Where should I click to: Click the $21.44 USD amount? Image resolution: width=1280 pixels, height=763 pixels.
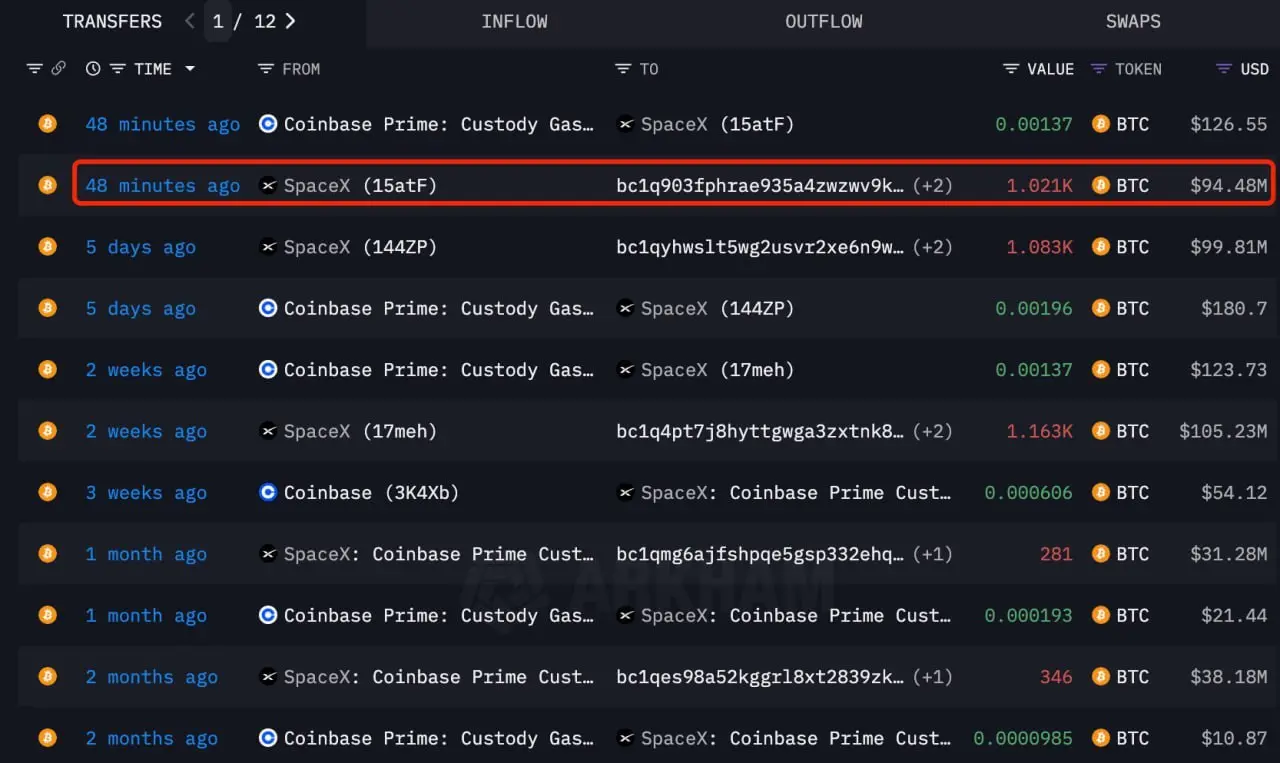click(x=1234, y=615)
